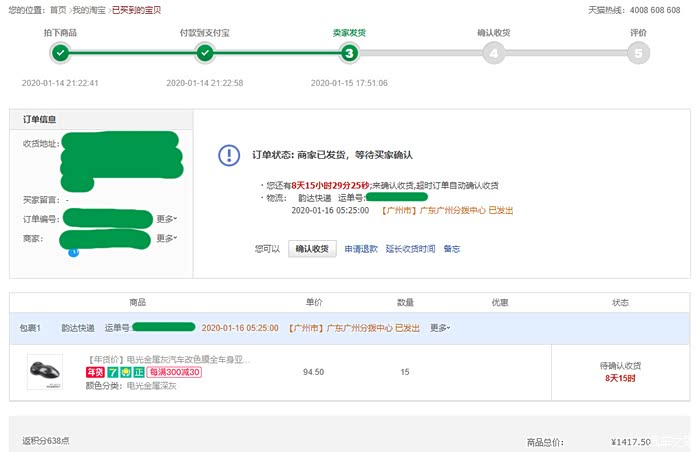Click the small blue icon below merchant name
This screenshot has height=452, width=700.
click(x=73, y=252)
